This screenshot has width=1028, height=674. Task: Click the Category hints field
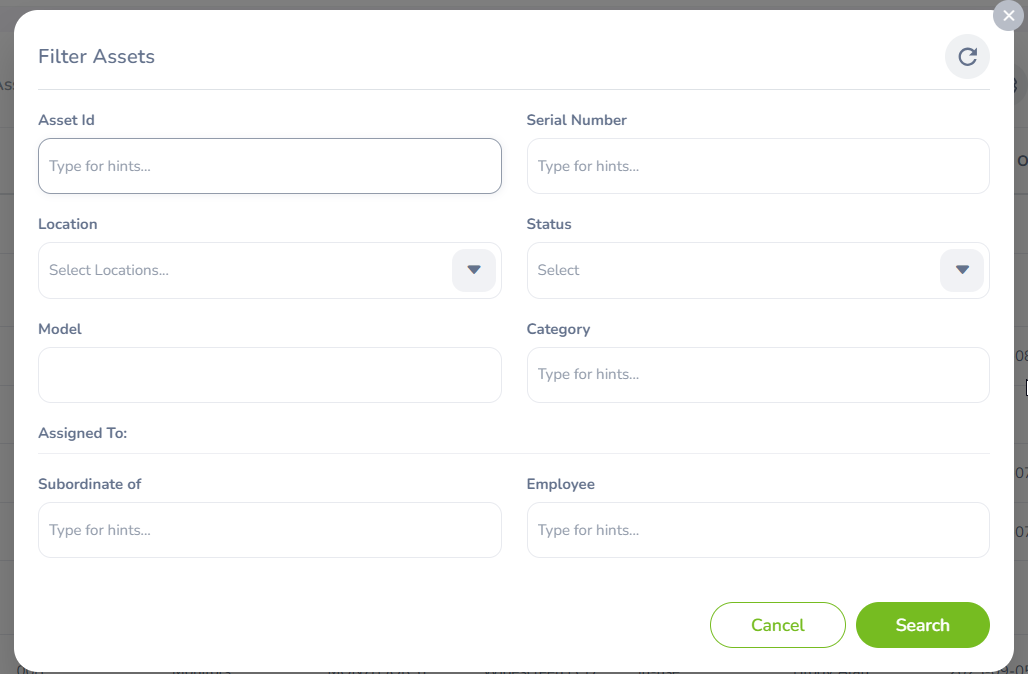[758, 375]
